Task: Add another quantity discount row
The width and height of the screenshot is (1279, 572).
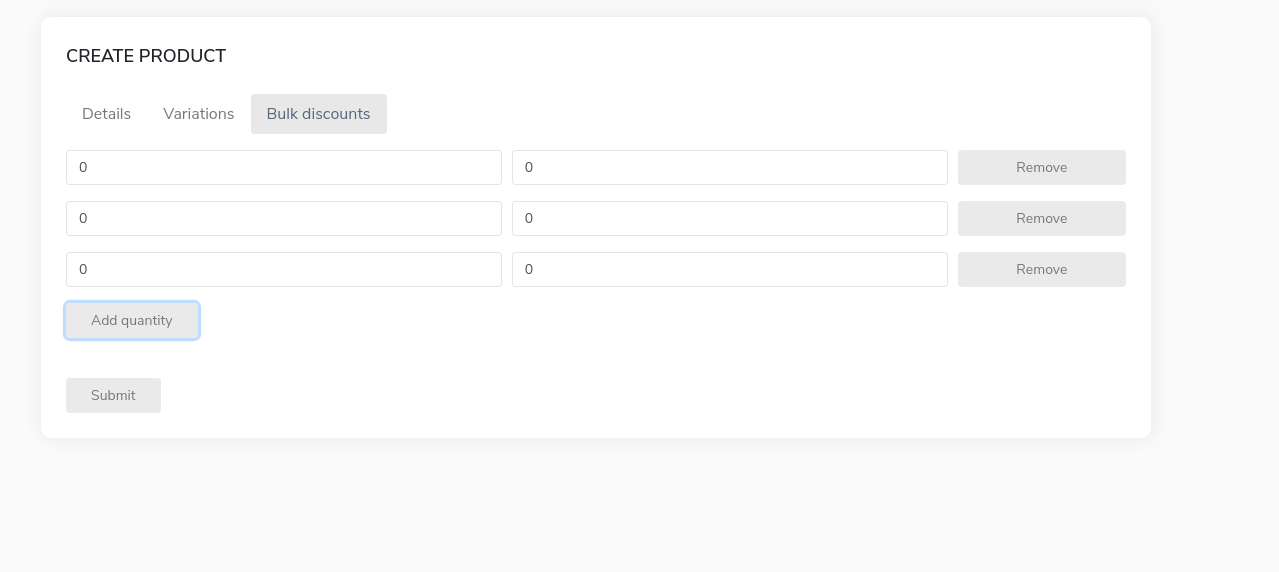Action: (x=132, y=321)
